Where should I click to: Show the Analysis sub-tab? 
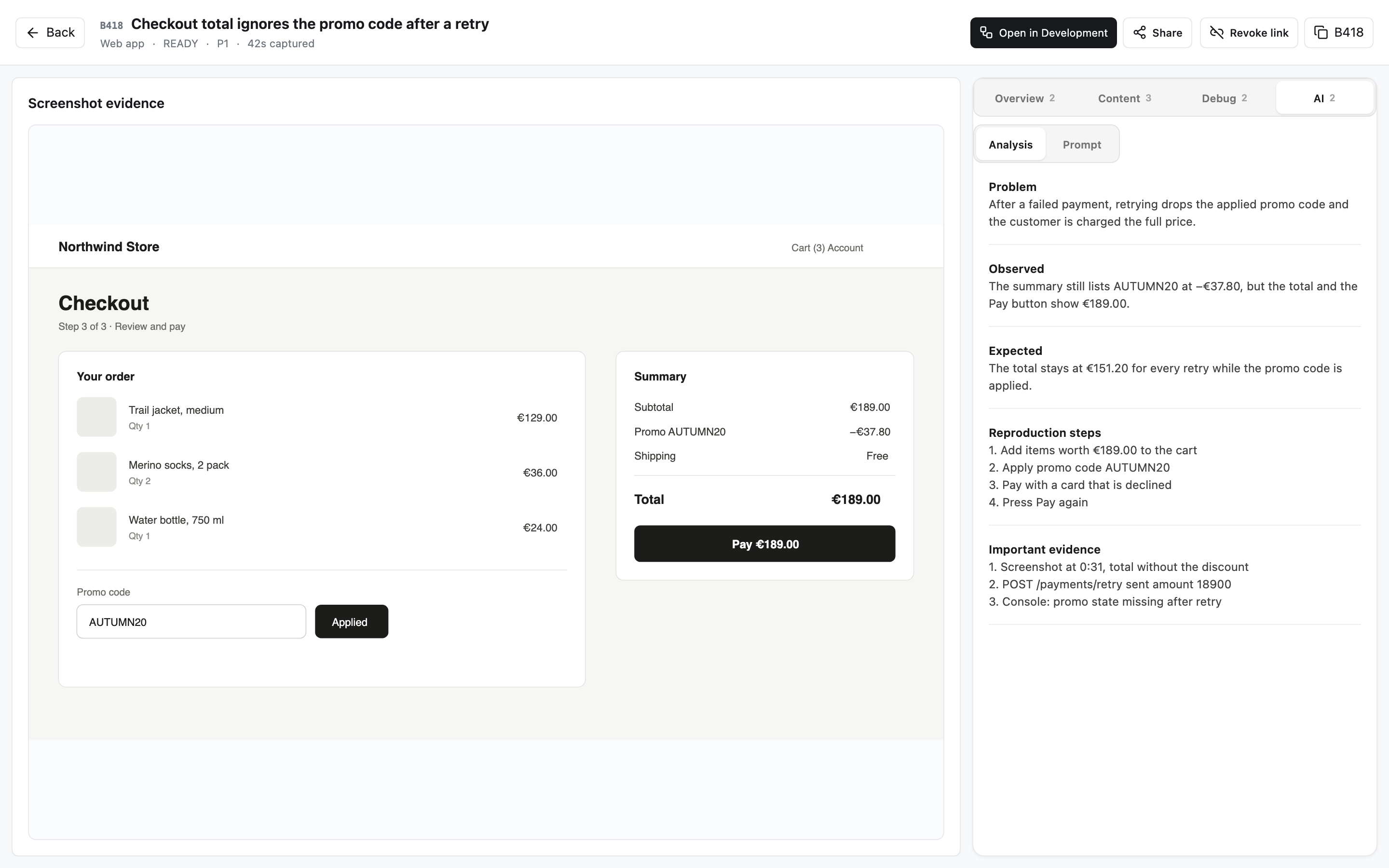point(1010,145)
